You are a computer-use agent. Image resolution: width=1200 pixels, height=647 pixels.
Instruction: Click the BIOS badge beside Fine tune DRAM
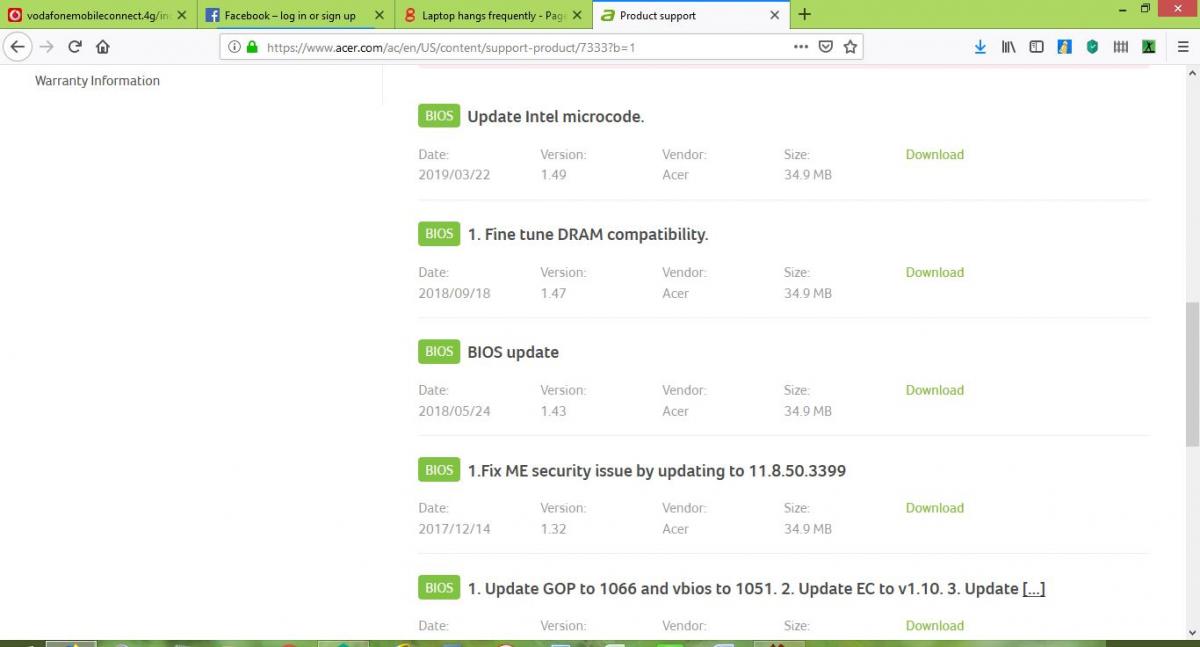[439, 234]
